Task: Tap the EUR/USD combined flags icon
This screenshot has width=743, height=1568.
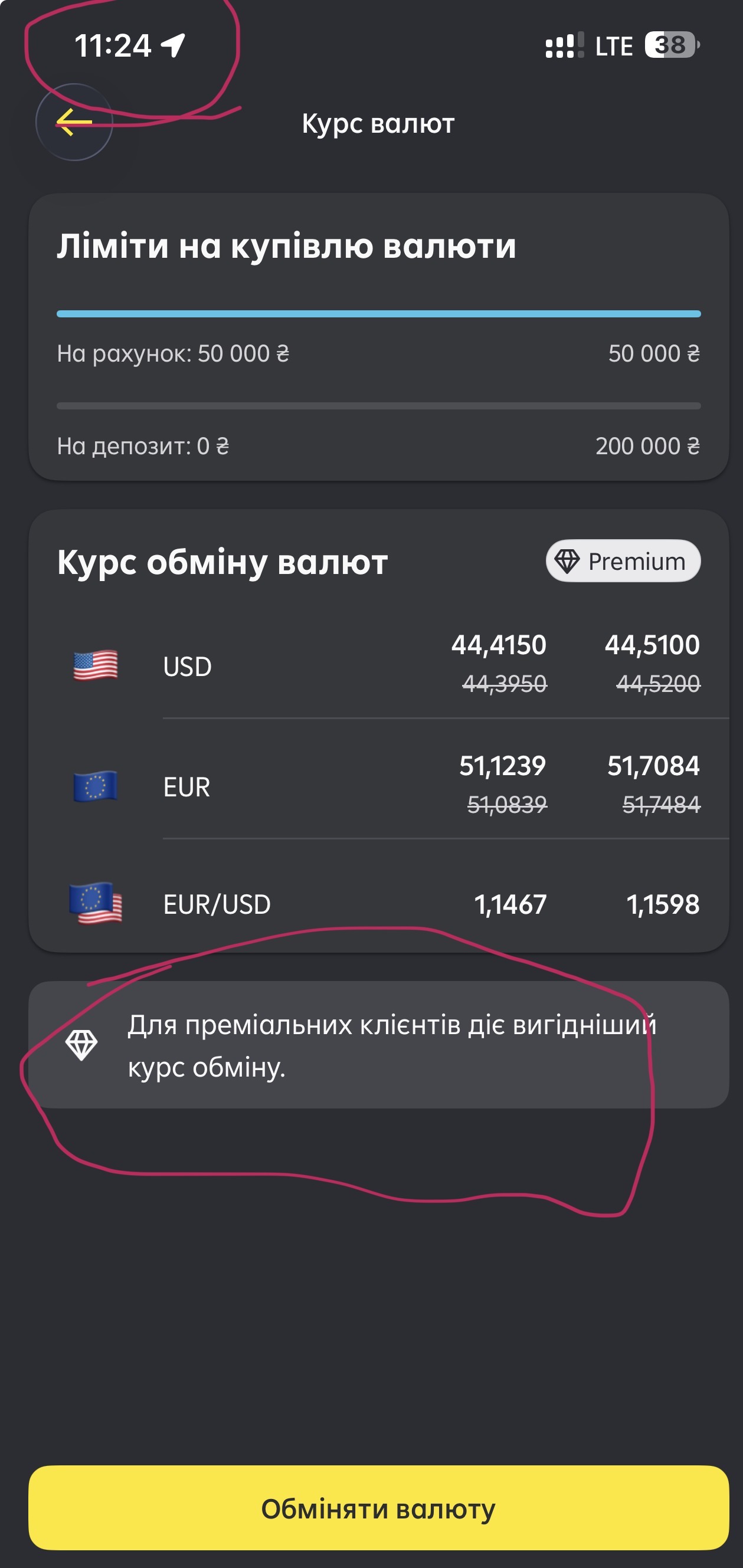Action: 96,903
